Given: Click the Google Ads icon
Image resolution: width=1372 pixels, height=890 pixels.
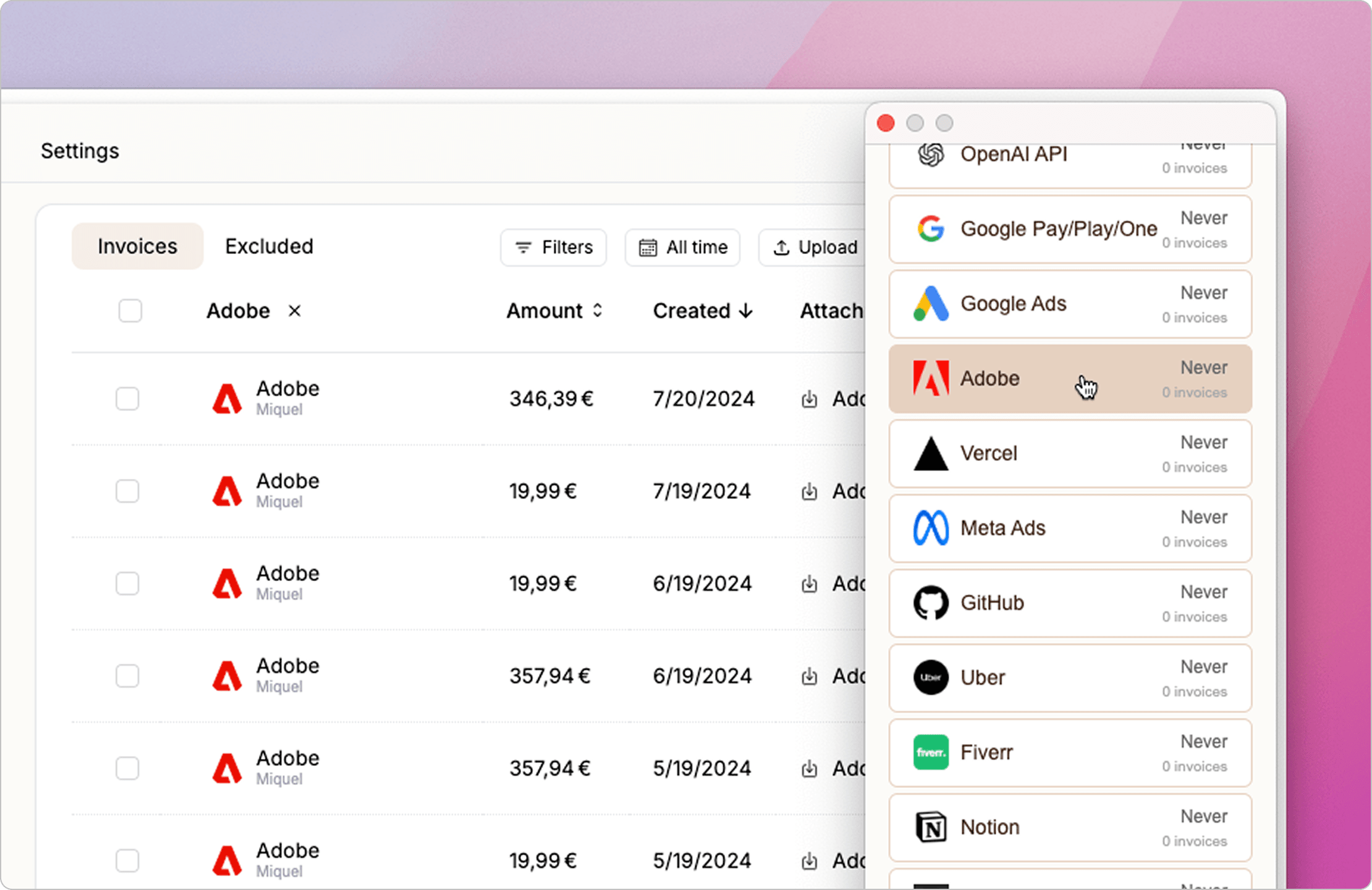Looking at the screenshot, I should tap(930, 303).
